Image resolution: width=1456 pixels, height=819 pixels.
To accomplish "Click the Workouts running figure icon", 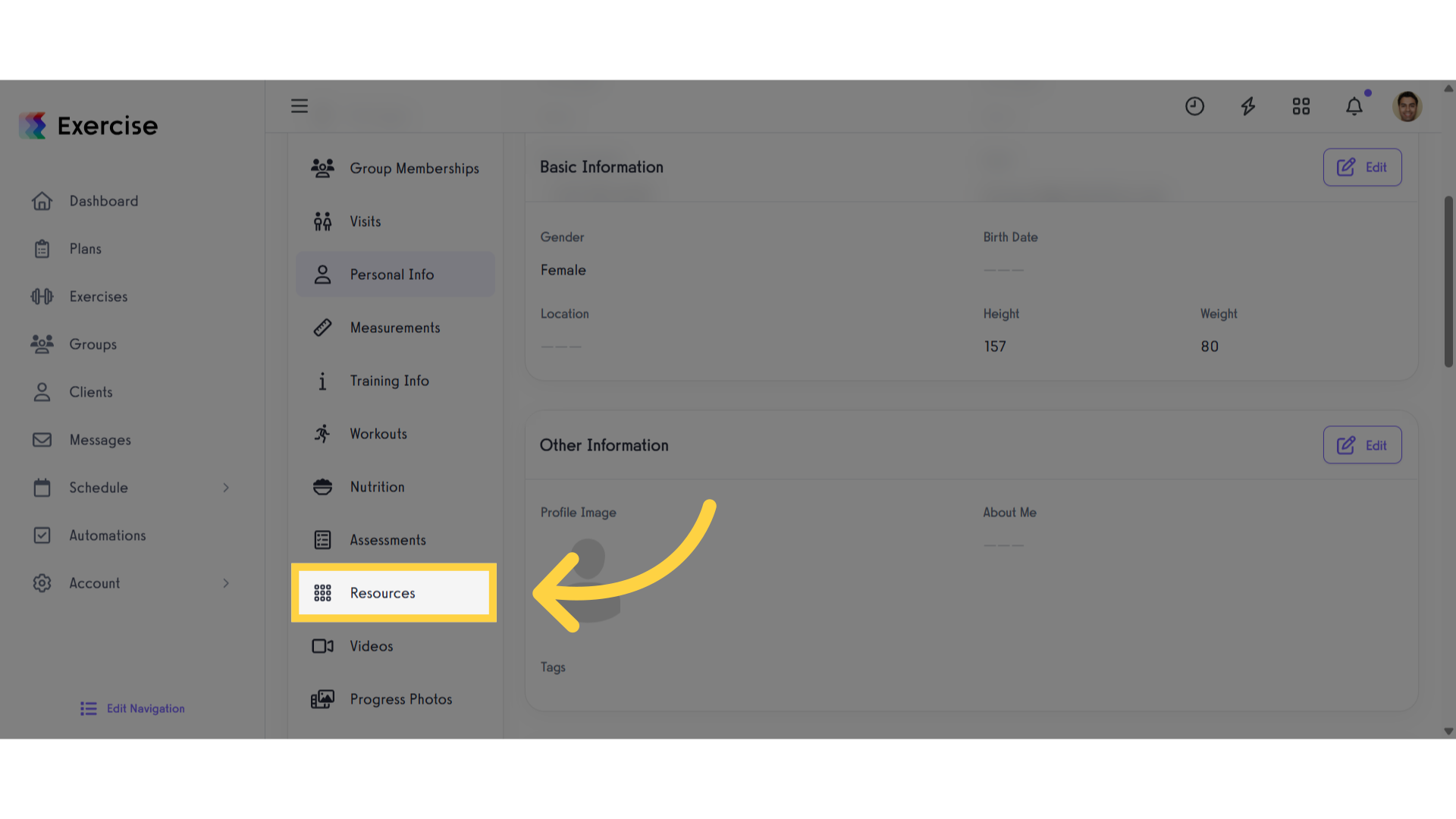I will click(323, 434).
